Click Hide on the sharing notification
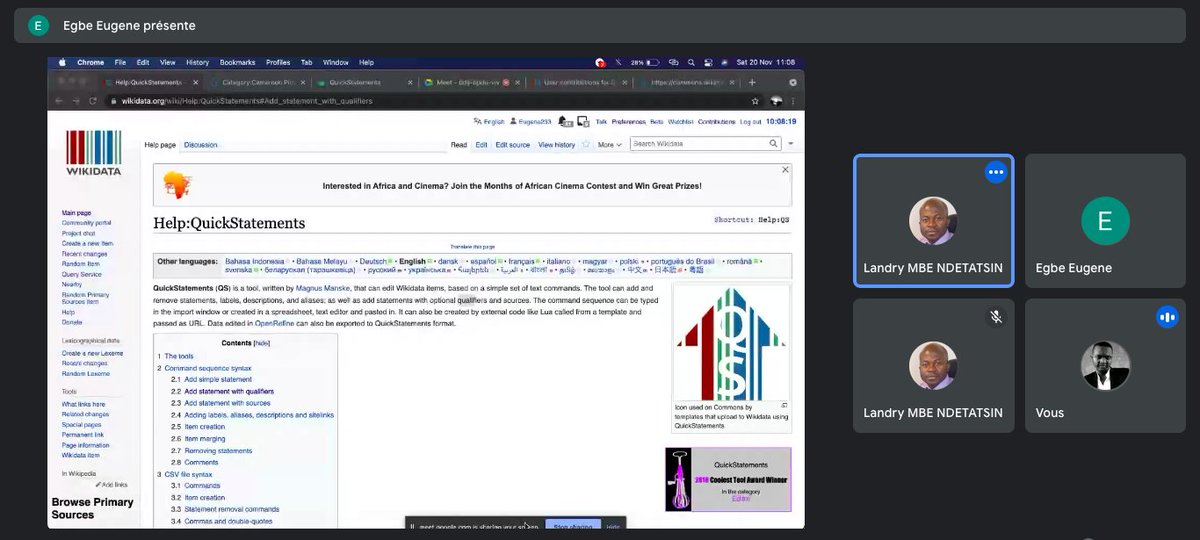Screen dimensions: 1200x540 [613, 526]
